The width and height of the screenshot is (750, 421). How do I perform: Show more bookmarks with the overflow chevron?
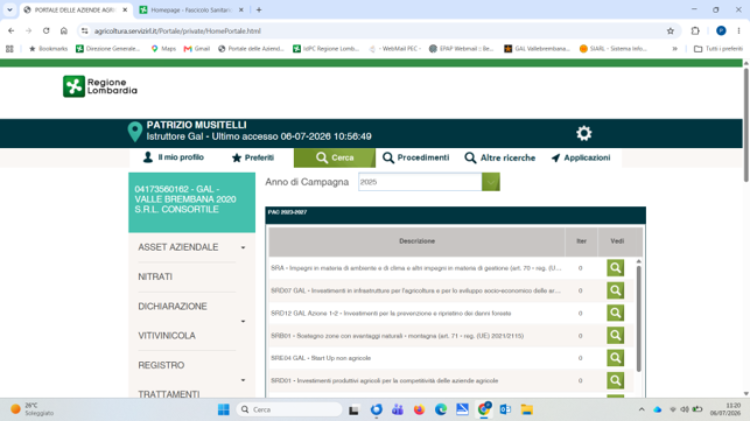click(x=674, y=49)
